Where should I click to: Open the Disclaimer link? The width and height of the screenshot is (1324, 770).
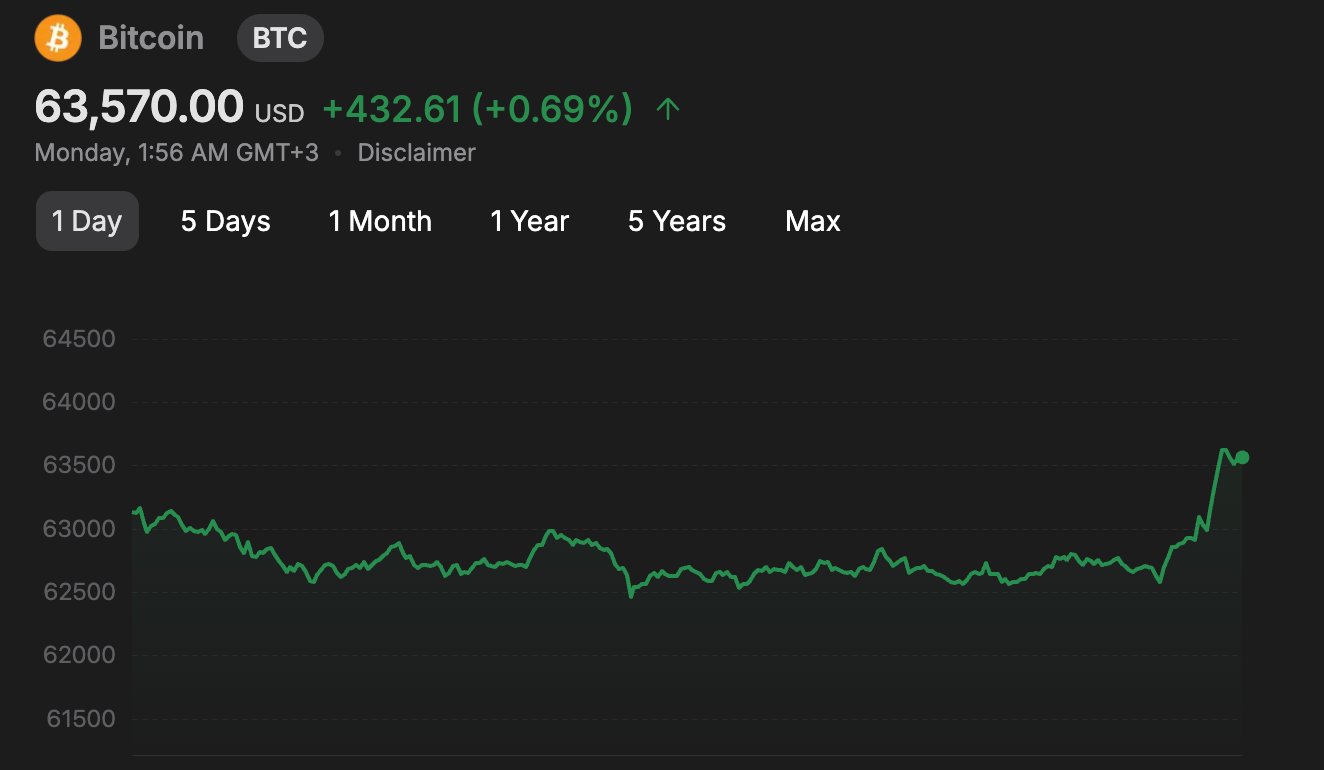click(x=417, y=153)
